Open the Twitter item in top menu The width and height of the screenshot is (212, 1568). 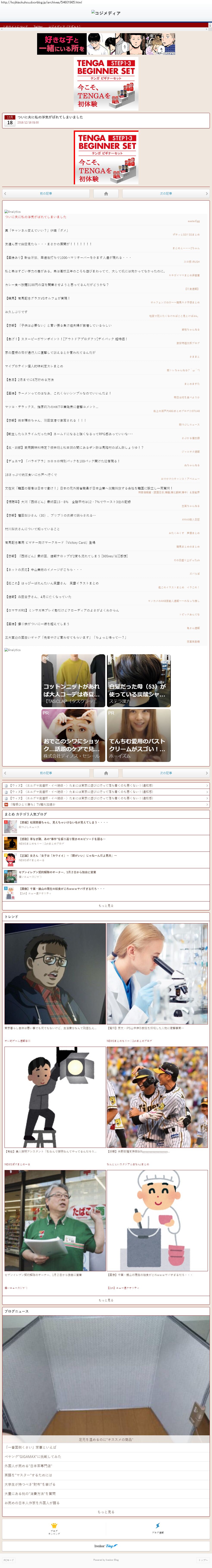pos(38,27)
